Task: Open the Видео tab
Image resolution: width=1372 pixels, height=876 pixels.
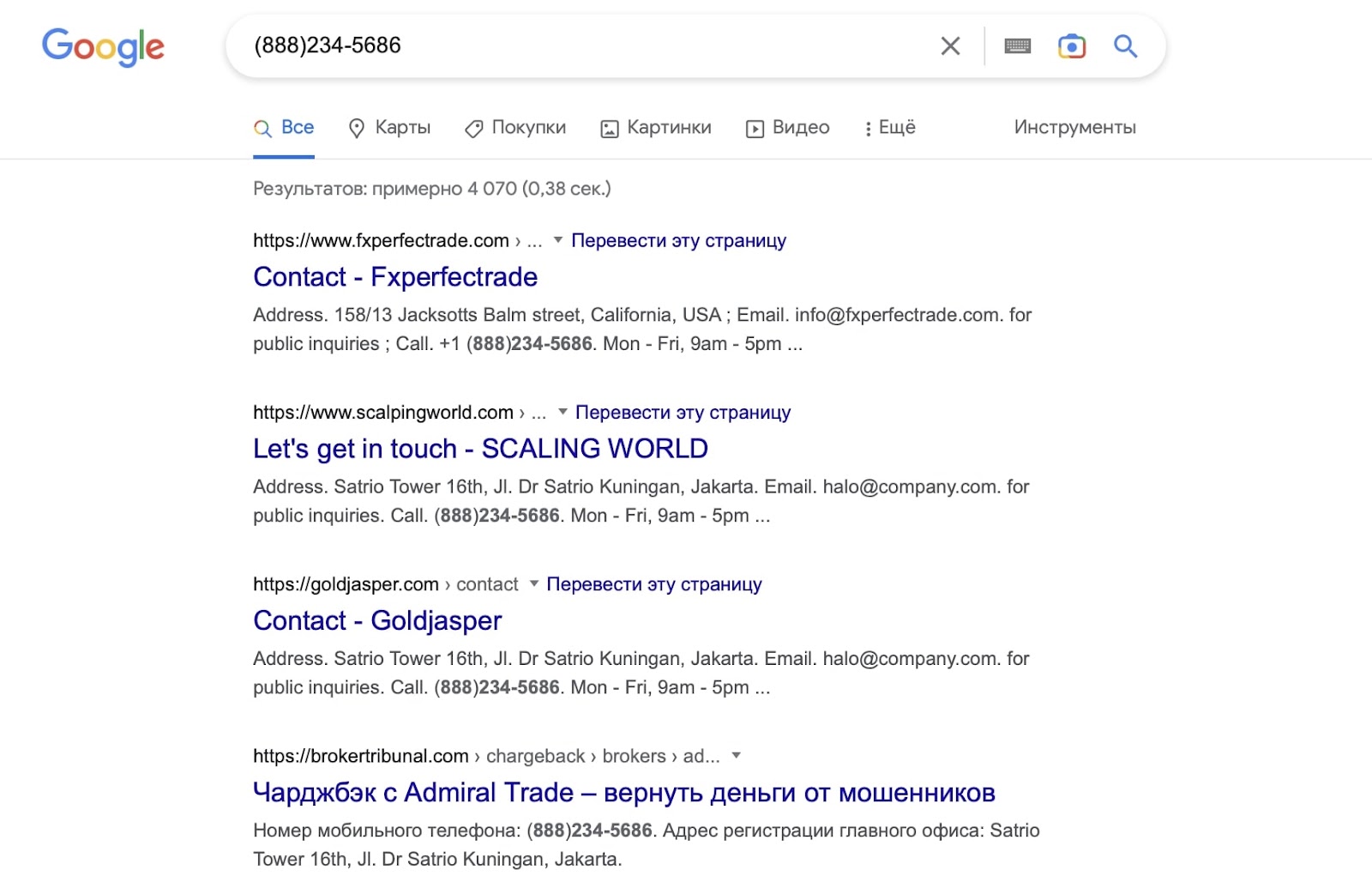Action: [788, 128]
